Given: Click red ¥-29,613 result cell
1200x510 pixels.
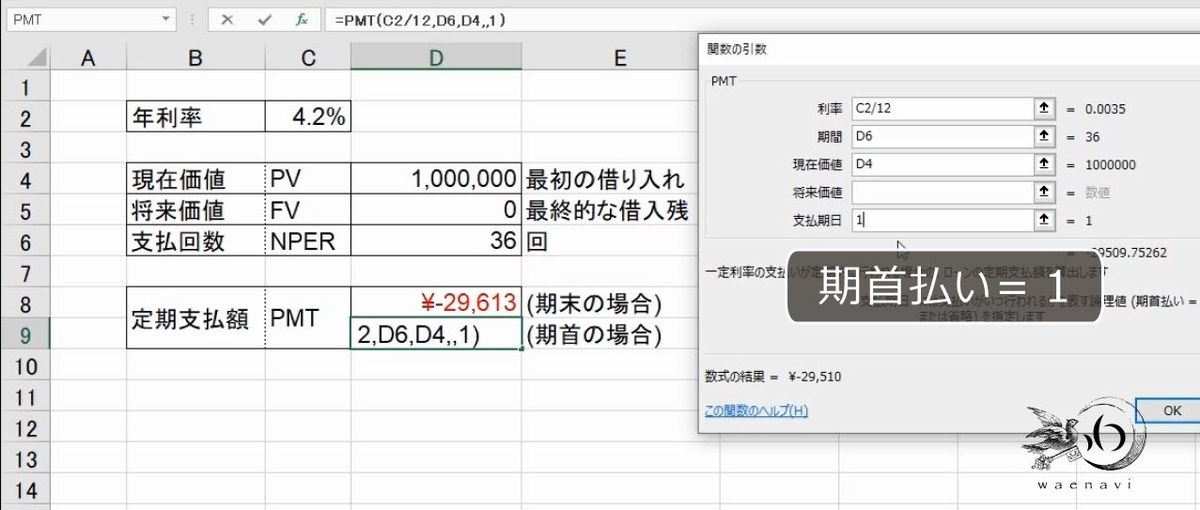Looking at the screenshot, I should [436, 304].
